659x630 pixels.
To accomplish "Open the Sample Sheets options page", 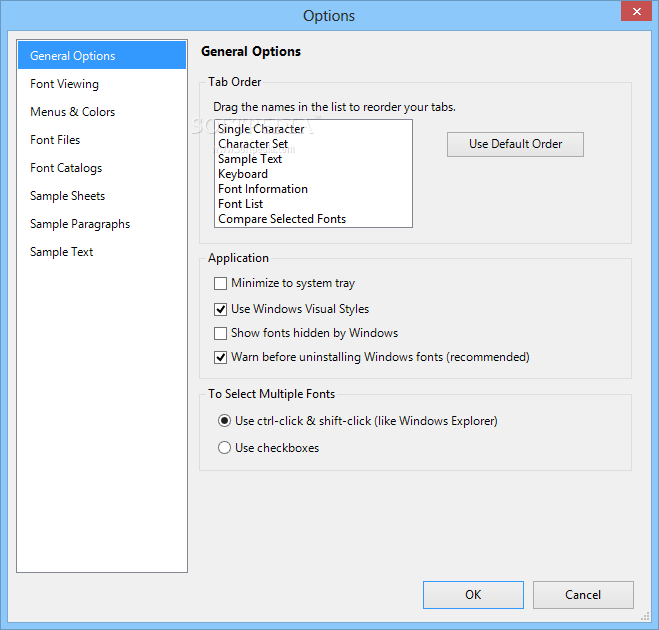I will [102, 196].
